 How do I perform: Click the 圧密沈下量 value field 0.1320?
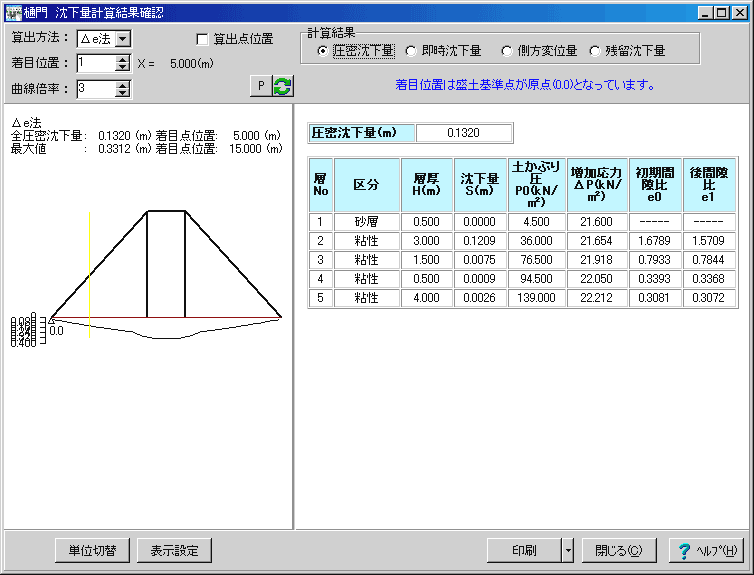tap(464, 133)
